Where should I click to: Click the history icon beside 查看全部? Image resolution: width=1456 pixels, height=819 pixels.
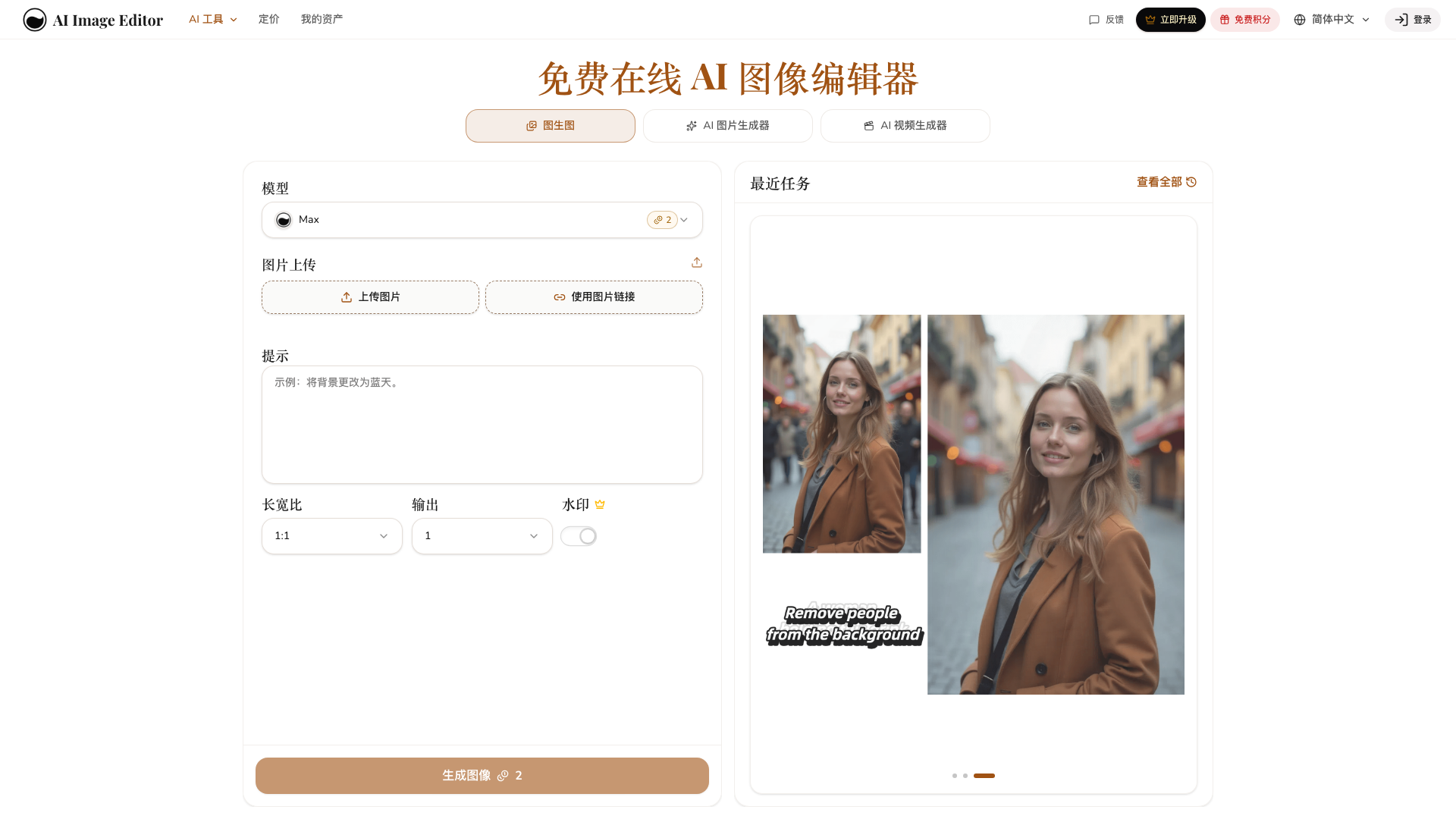coord(1191,182)
